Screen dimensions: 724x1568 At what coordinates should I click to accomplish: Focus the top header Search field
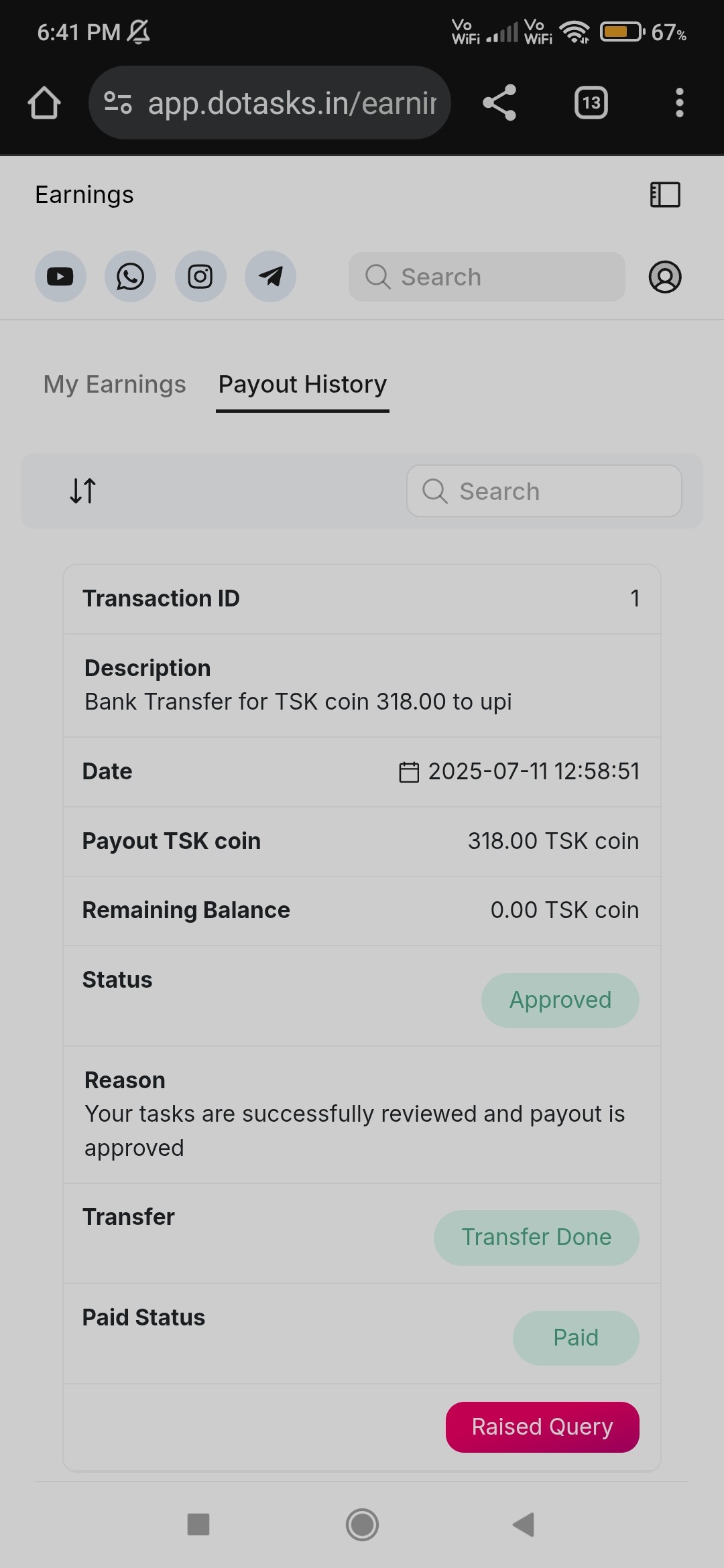point(487,277)
